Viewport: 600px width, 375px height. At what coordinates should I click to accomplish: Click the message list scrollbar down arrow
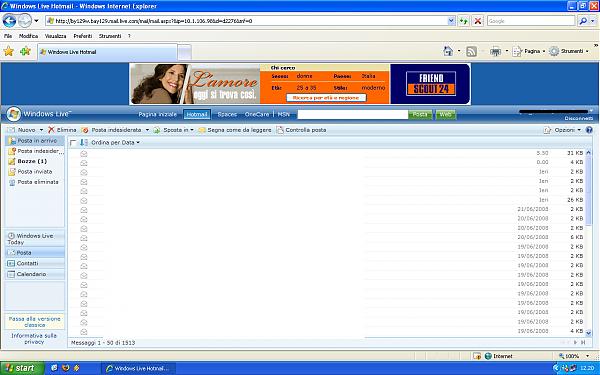[x=589, y=333]
